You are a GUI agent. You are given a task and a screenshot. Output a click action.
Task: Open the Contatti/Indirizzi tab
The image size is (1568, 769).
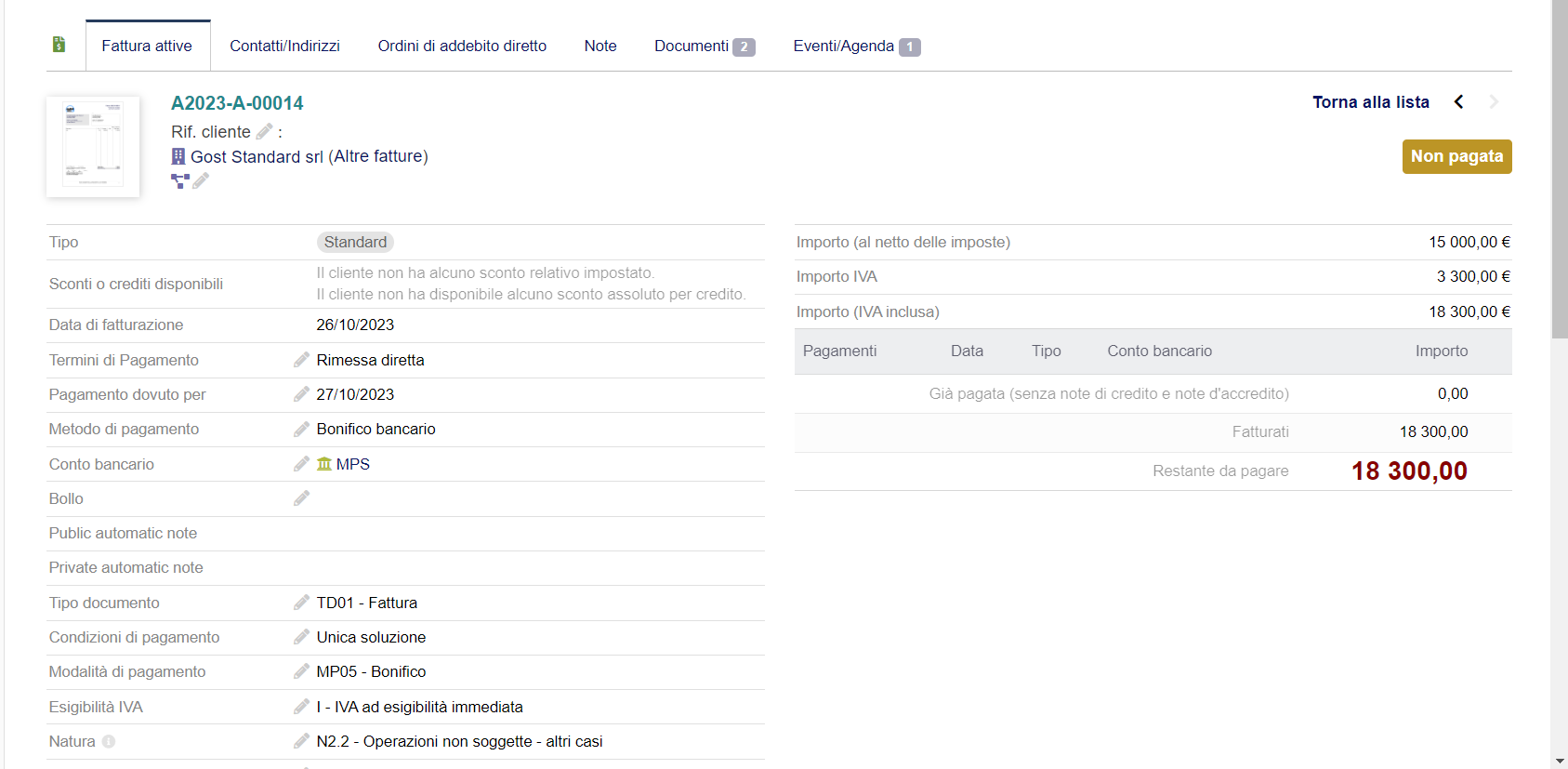click(284, 46)
